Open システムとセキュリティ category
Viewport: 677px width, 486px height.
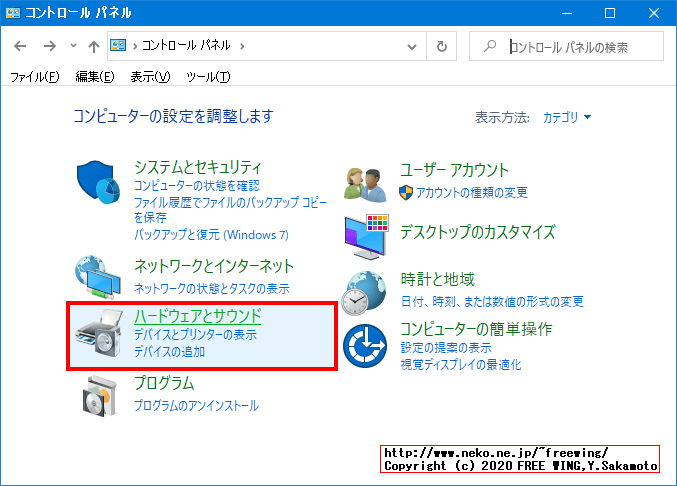click(198, 167)
